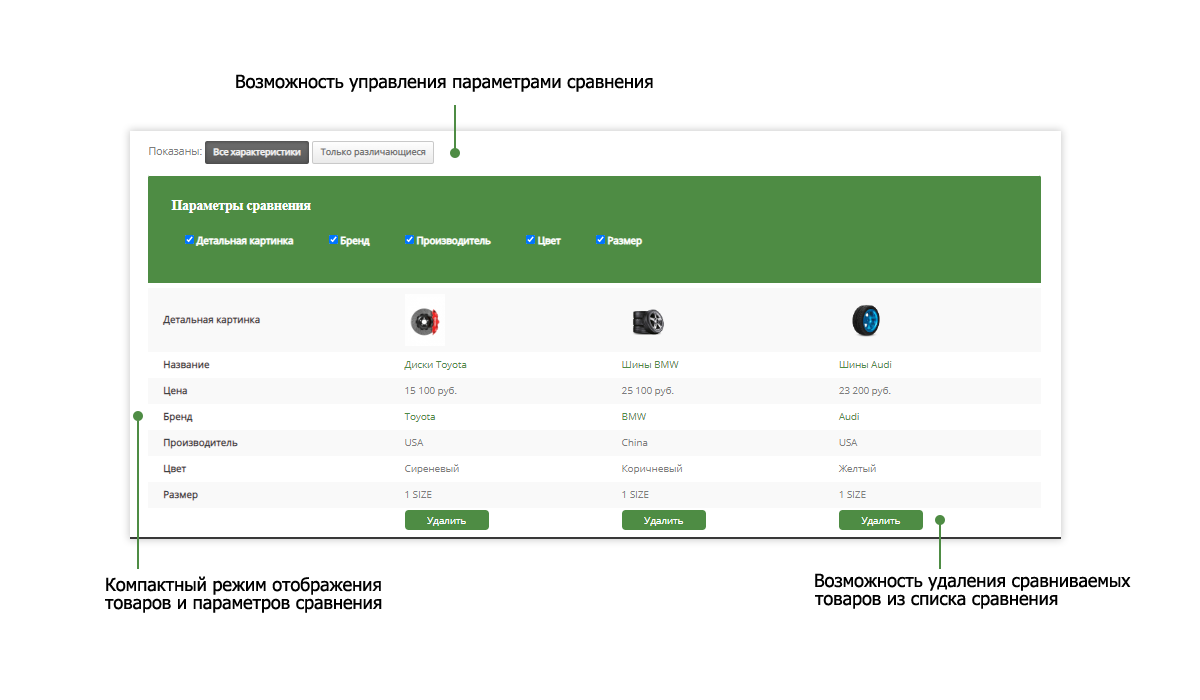Click the 'Название' row label
The image size is (1200, 700).
coord(186,365)
